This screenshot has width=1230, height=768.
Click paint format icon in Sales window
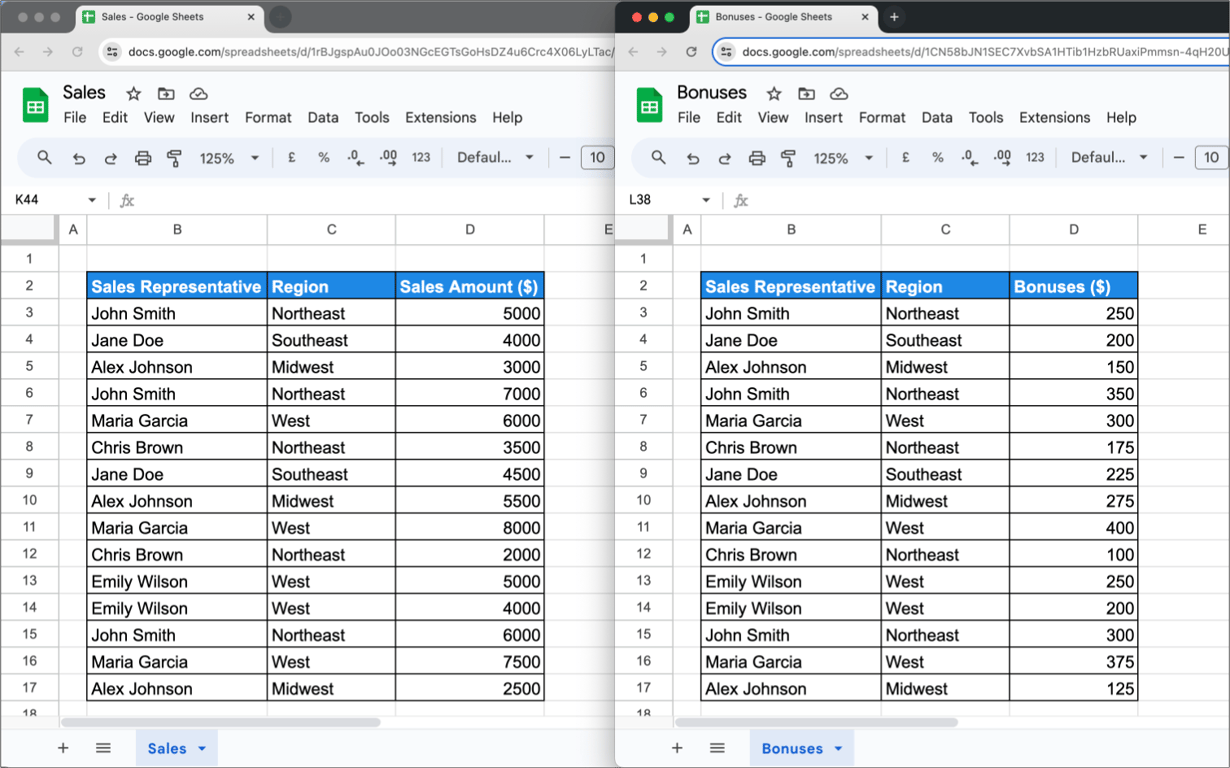(175, 158)
